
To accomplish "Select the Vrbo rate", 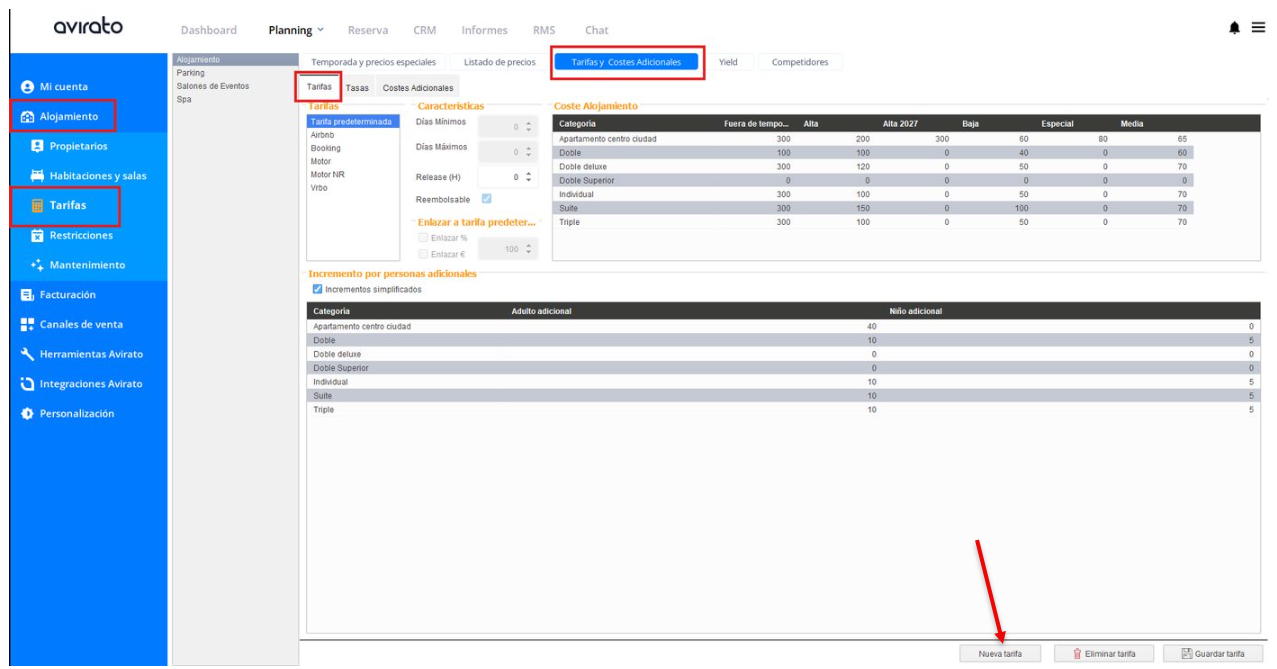I will tap(352, 187).
